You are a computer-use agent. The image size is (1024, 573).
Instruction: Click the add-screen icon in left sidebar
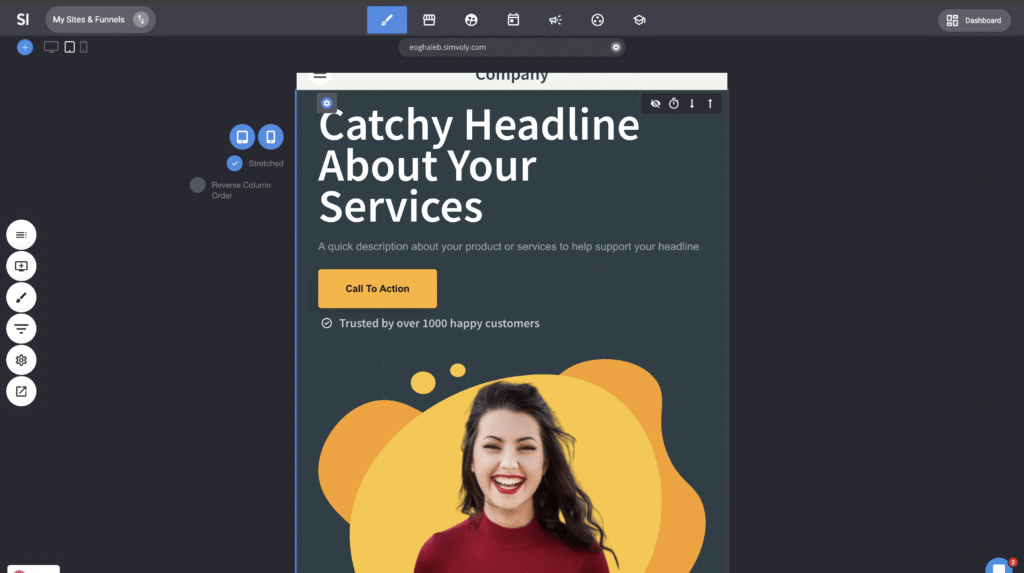21,266
